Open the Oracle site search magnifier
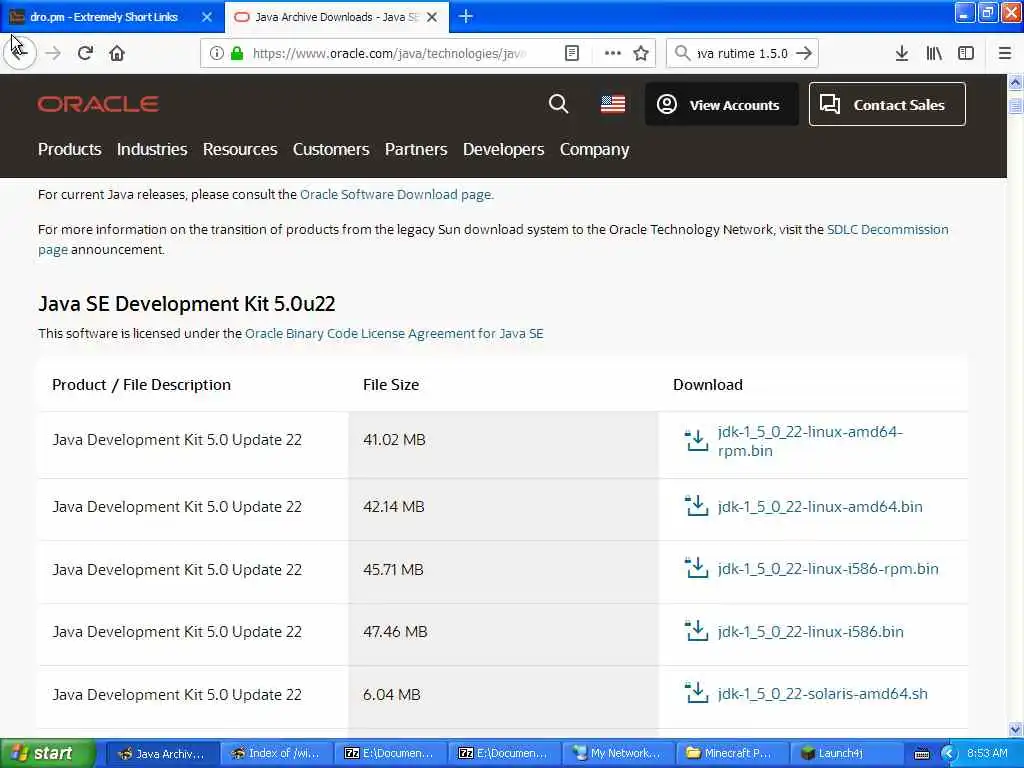 (x=558, y=104)
